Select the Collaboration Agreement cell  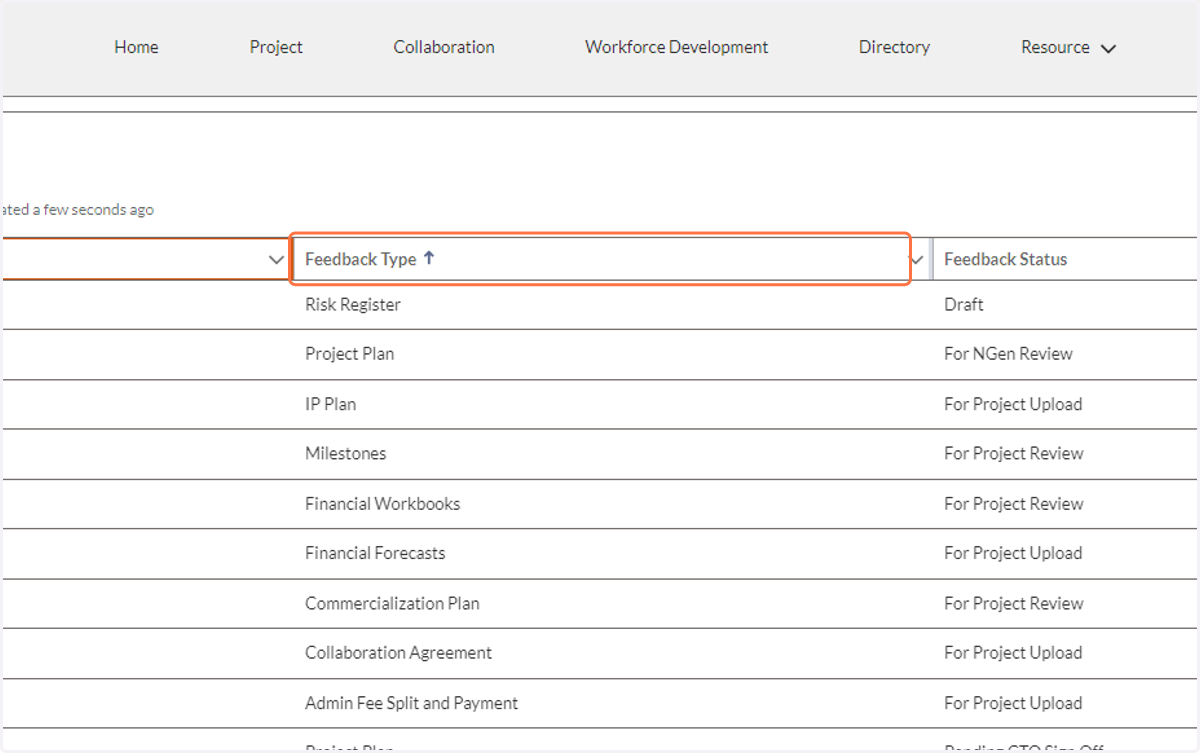tap(398, 652)
